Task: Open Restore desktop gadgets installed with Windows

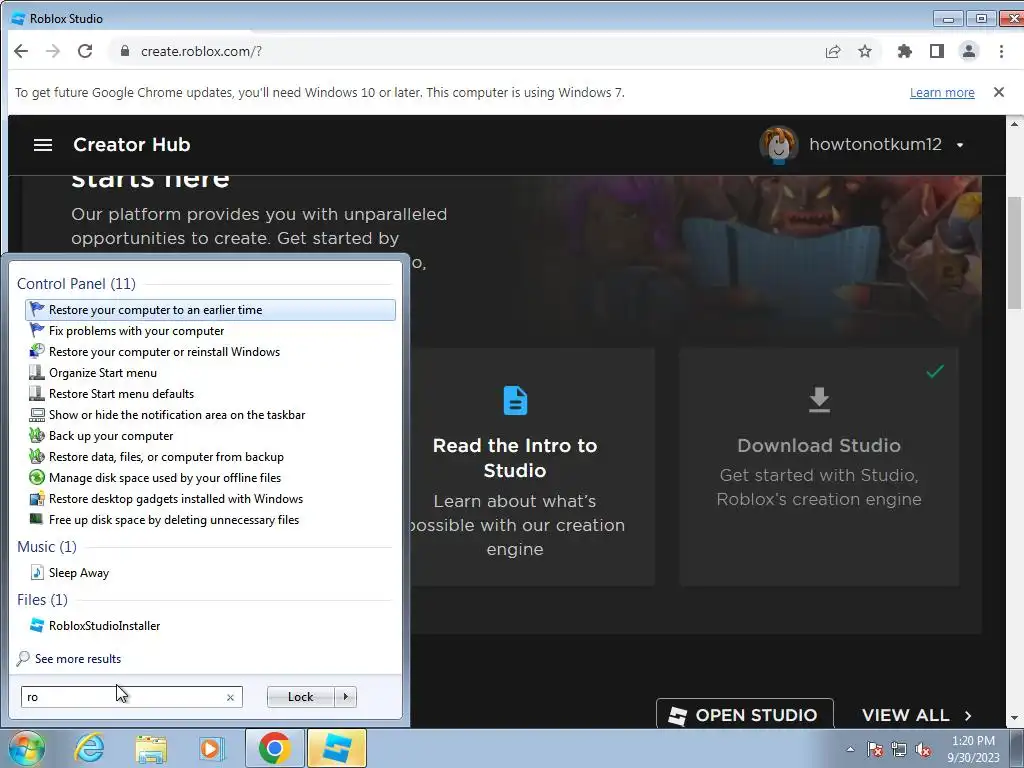Action: pyautogui.click(x=210, y=498)
